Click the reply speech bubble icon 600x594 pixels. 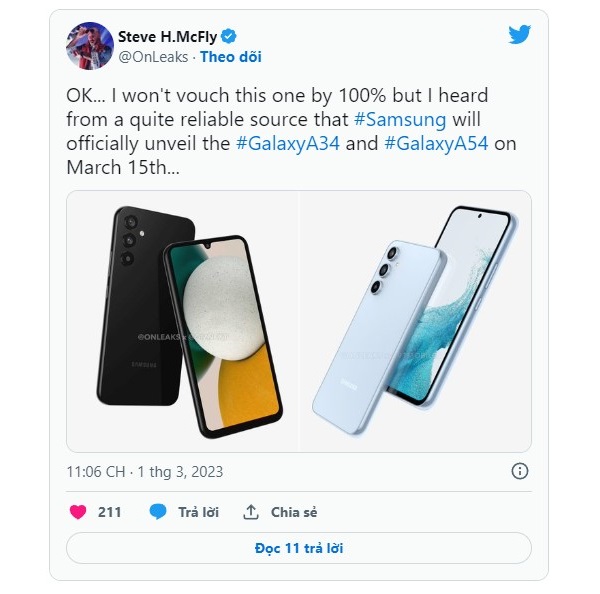[x=158, y=512]
